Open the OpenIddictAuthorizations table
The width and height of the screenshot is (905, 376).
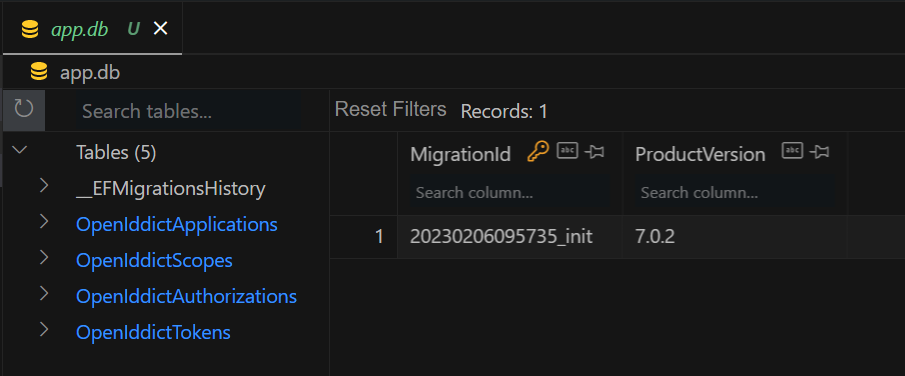point(186,297)
